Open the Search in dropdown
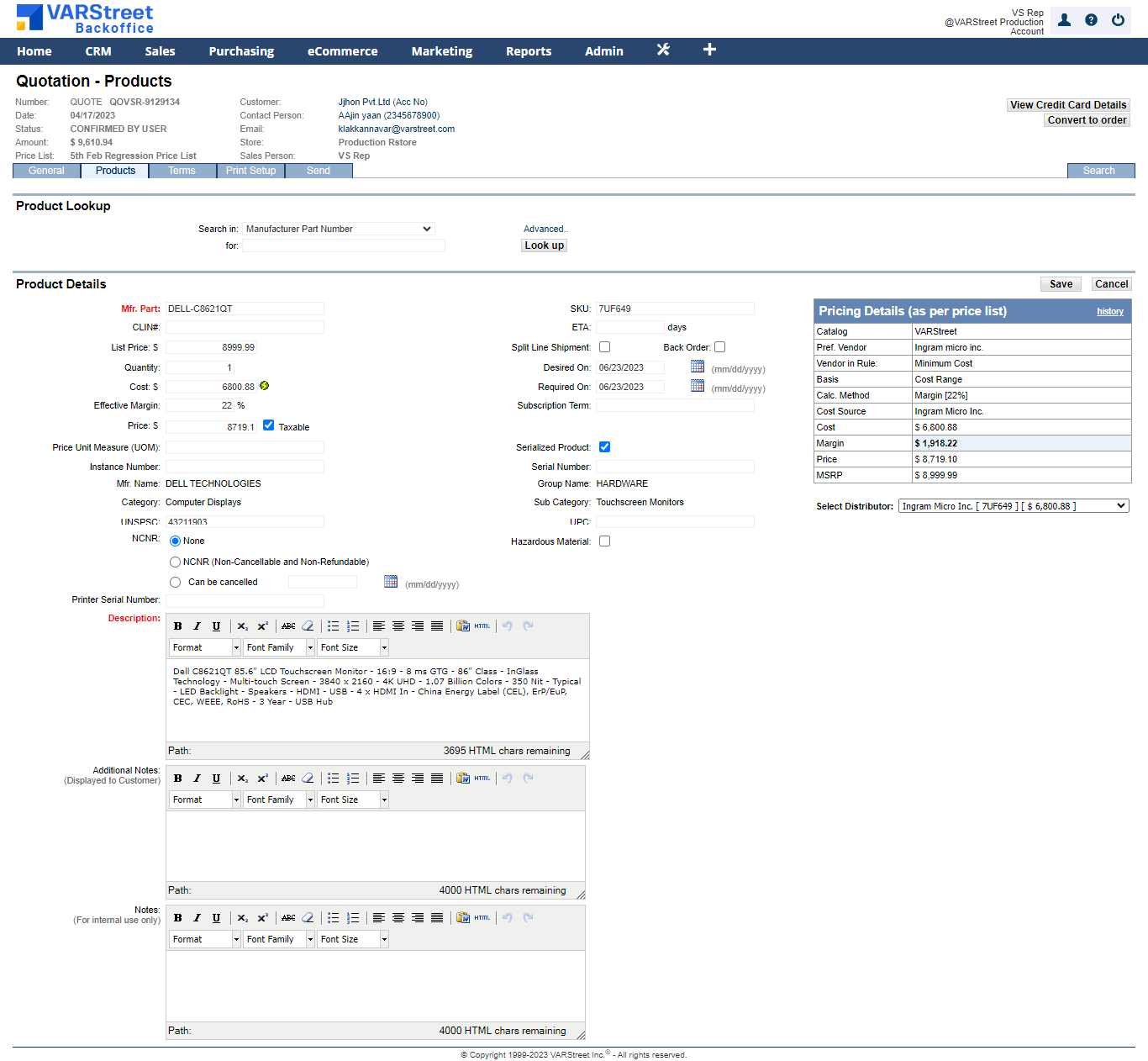This screenshot has width=1148, height=1061. tap(339, 229)
